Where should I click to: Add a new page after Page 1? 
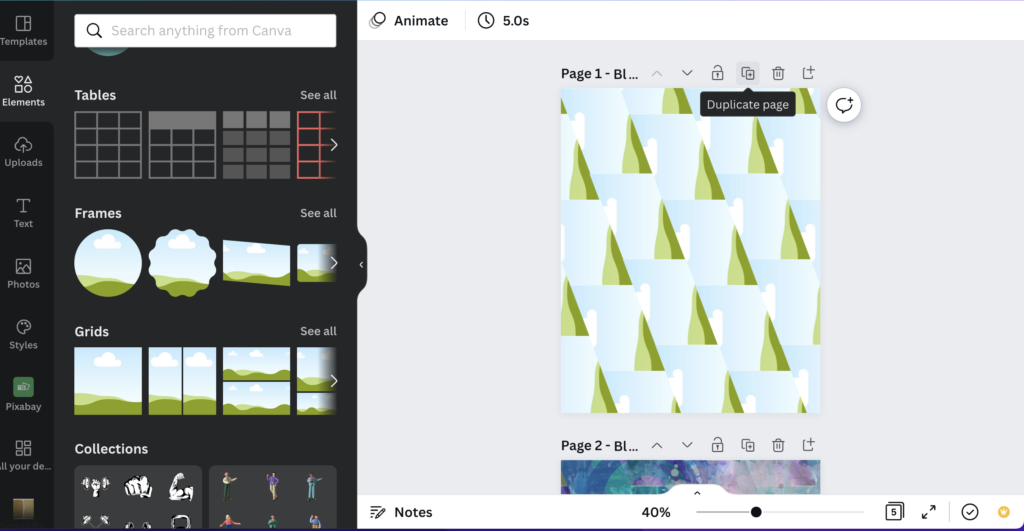pyautogui.click(x=808, y=72)
